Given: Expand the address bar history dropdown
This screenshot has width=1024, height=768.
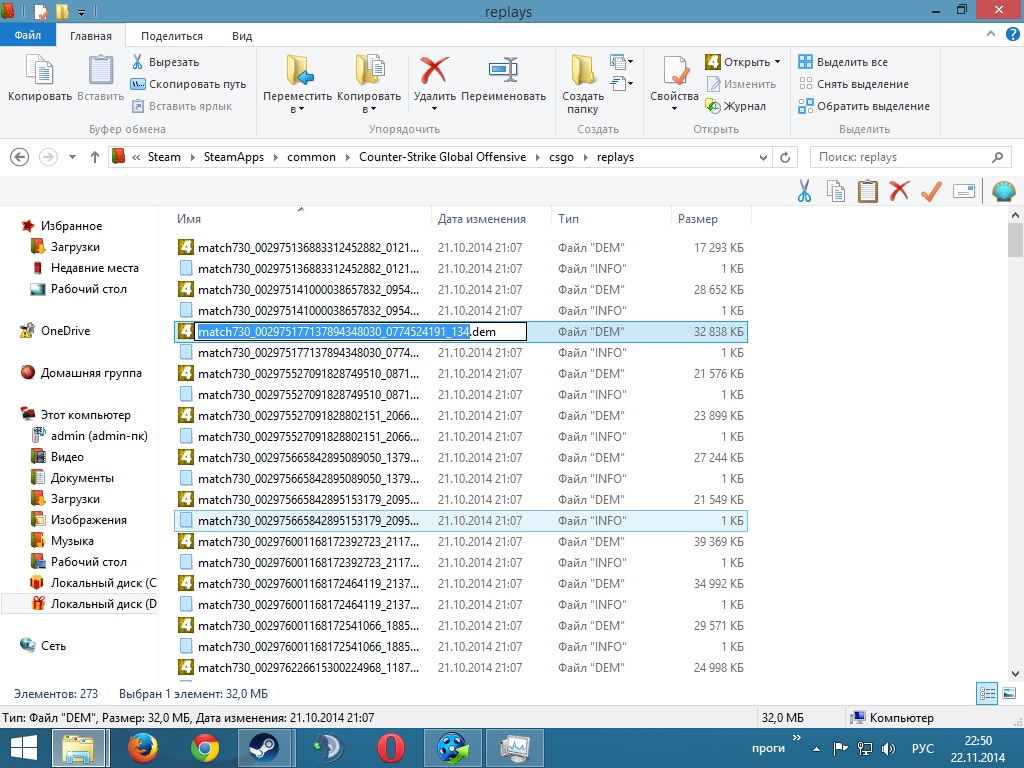Looking at the screenshot, I should (x=763, y=157).
